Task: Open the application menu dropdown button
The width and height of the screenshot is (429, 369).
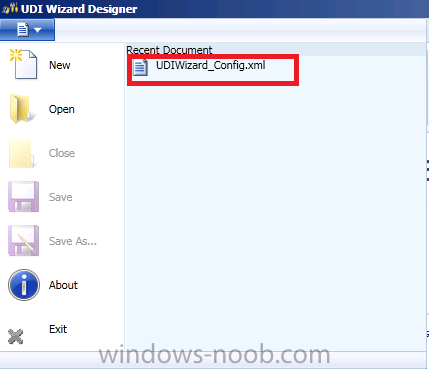Action: coord(27,30)
